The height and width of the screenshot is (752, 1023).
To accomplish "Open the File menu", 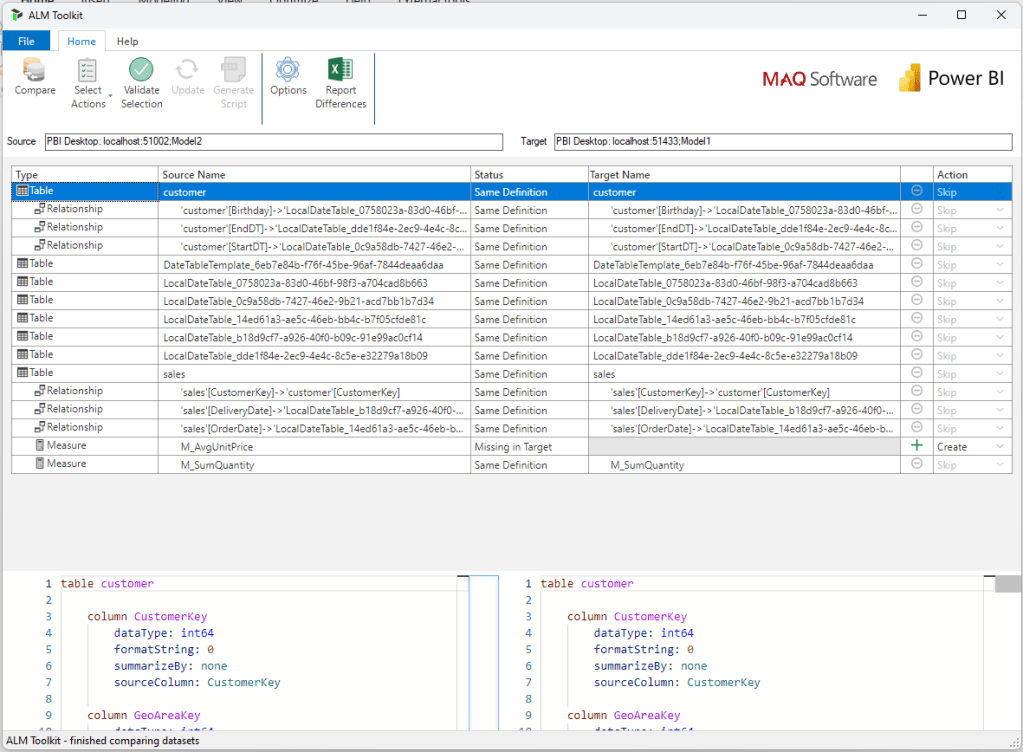I will (26, 42).
